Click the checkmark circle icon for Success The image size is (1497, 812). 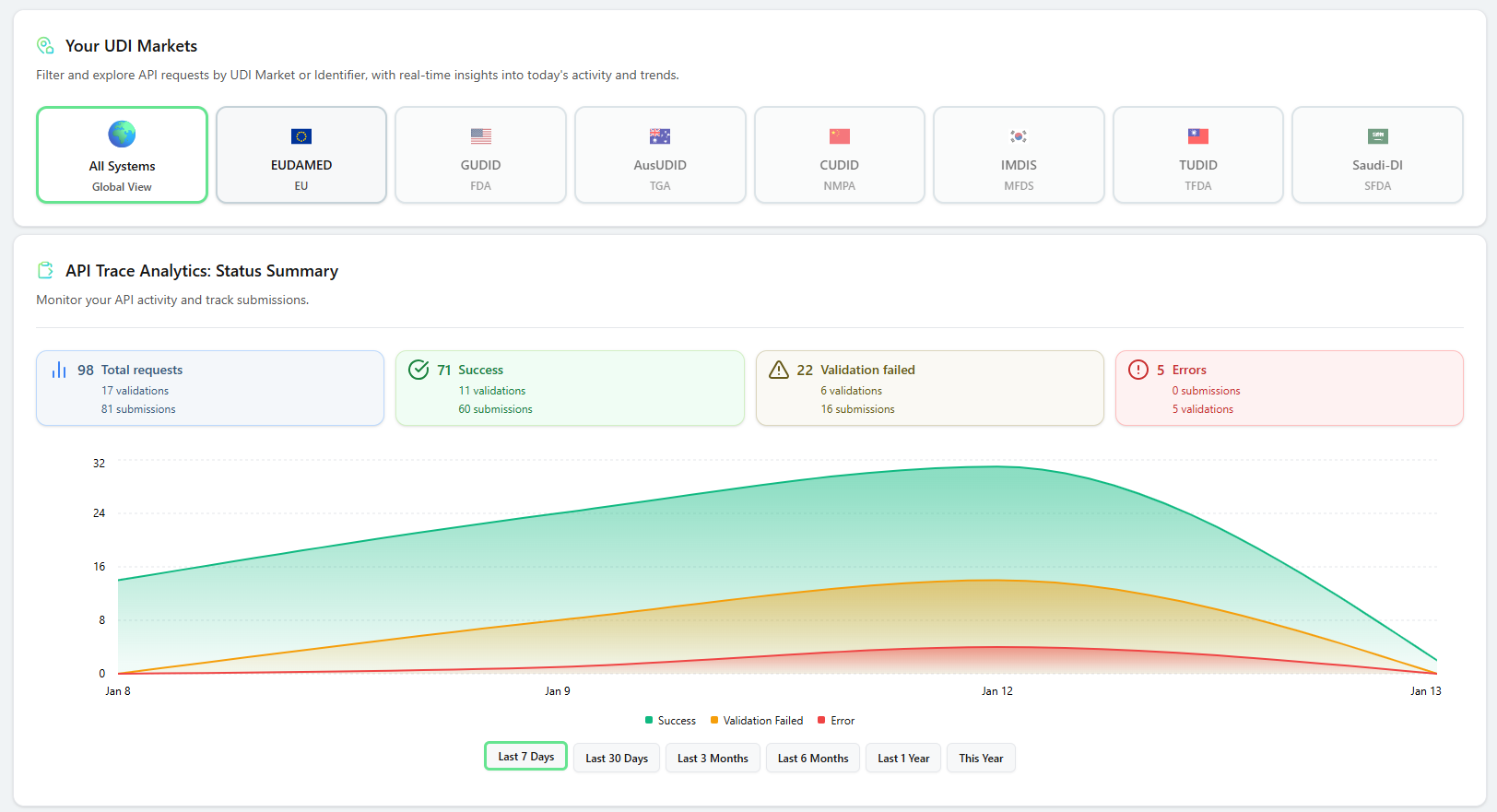click(x=418, y=370)
